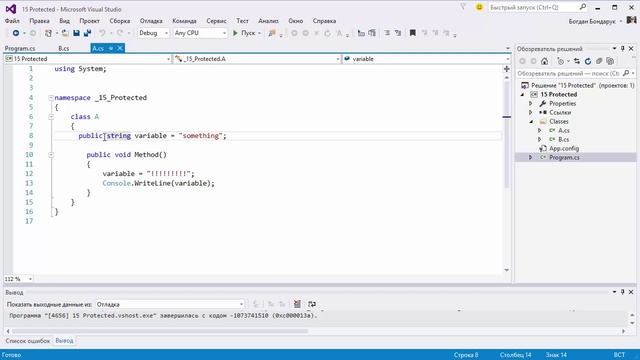The width and height of the screenshot is (640, 360).
Task: Switch to B.cs editor tab
Action: click(x=64, y=48)
